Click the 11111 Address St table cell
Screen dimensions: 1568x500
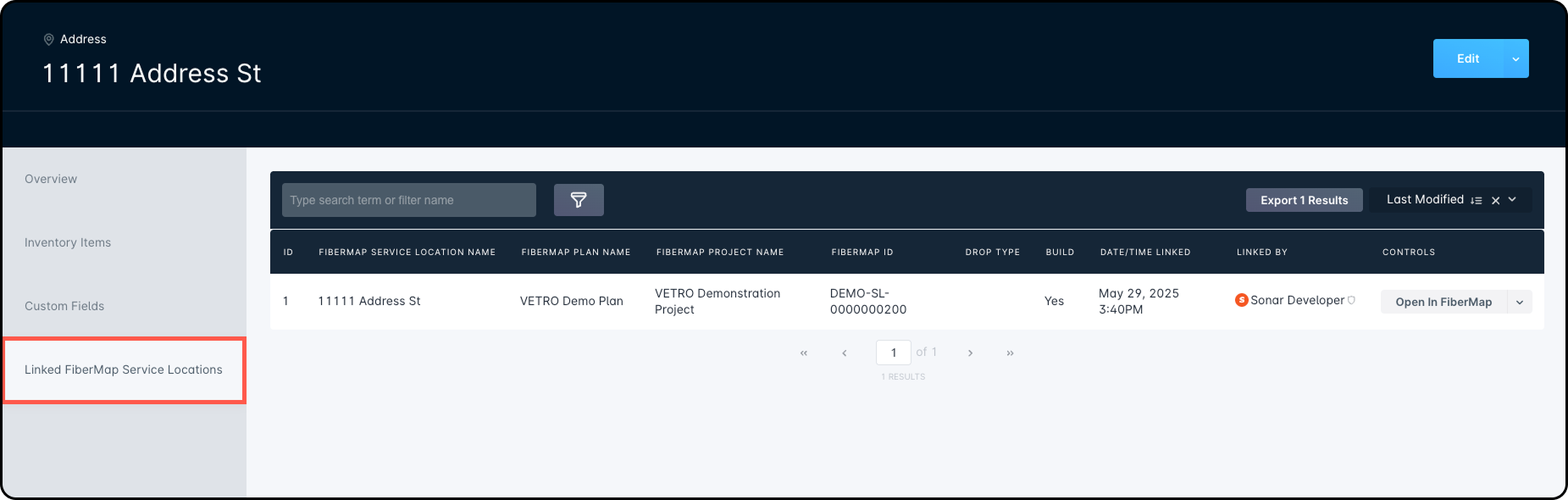(369, 301)
